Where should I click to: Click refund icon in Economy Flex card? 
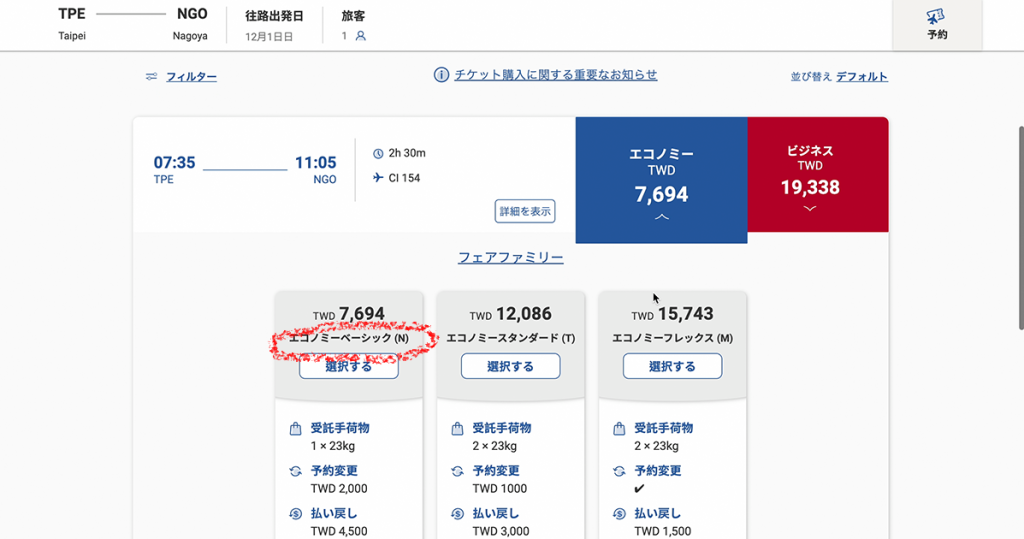point(619,514)
